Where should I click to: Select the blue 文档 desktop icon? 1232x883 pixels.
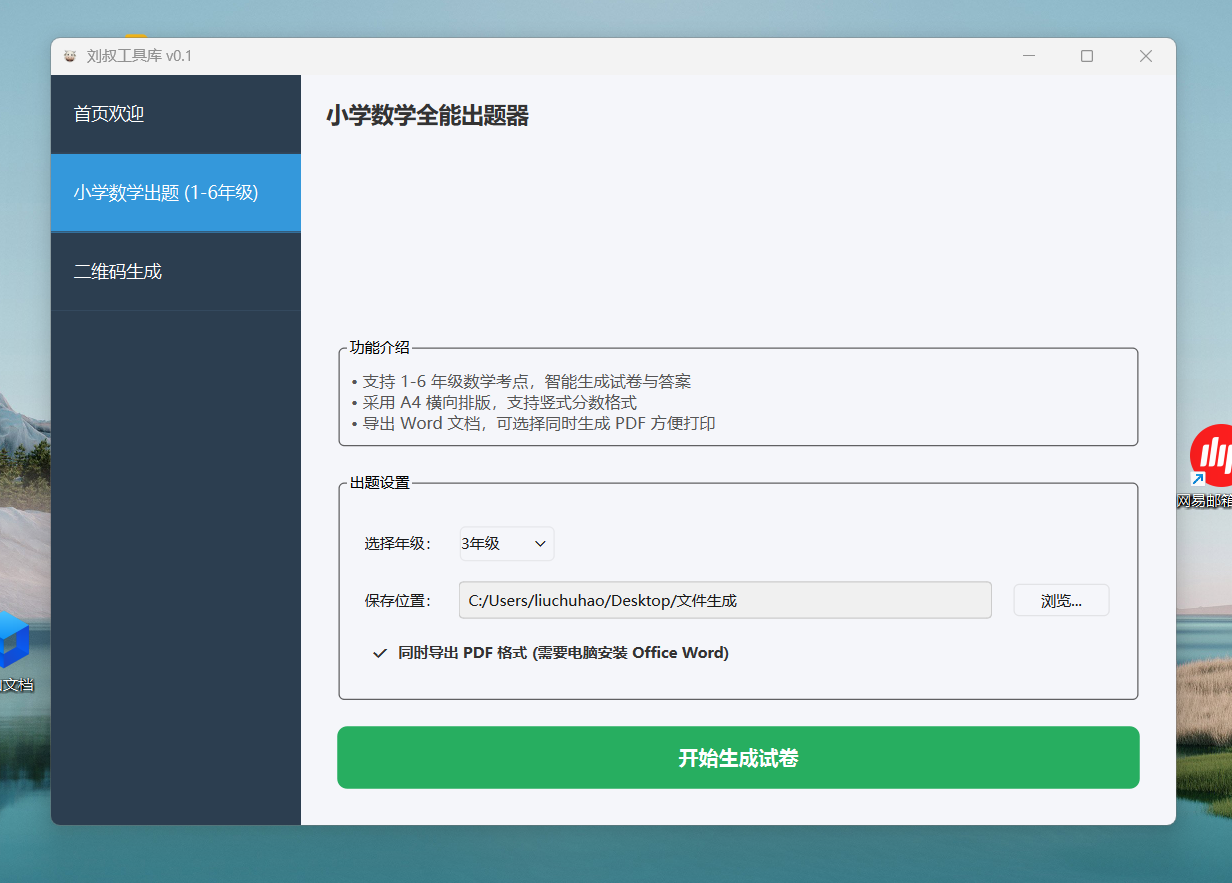click(12, 642)
